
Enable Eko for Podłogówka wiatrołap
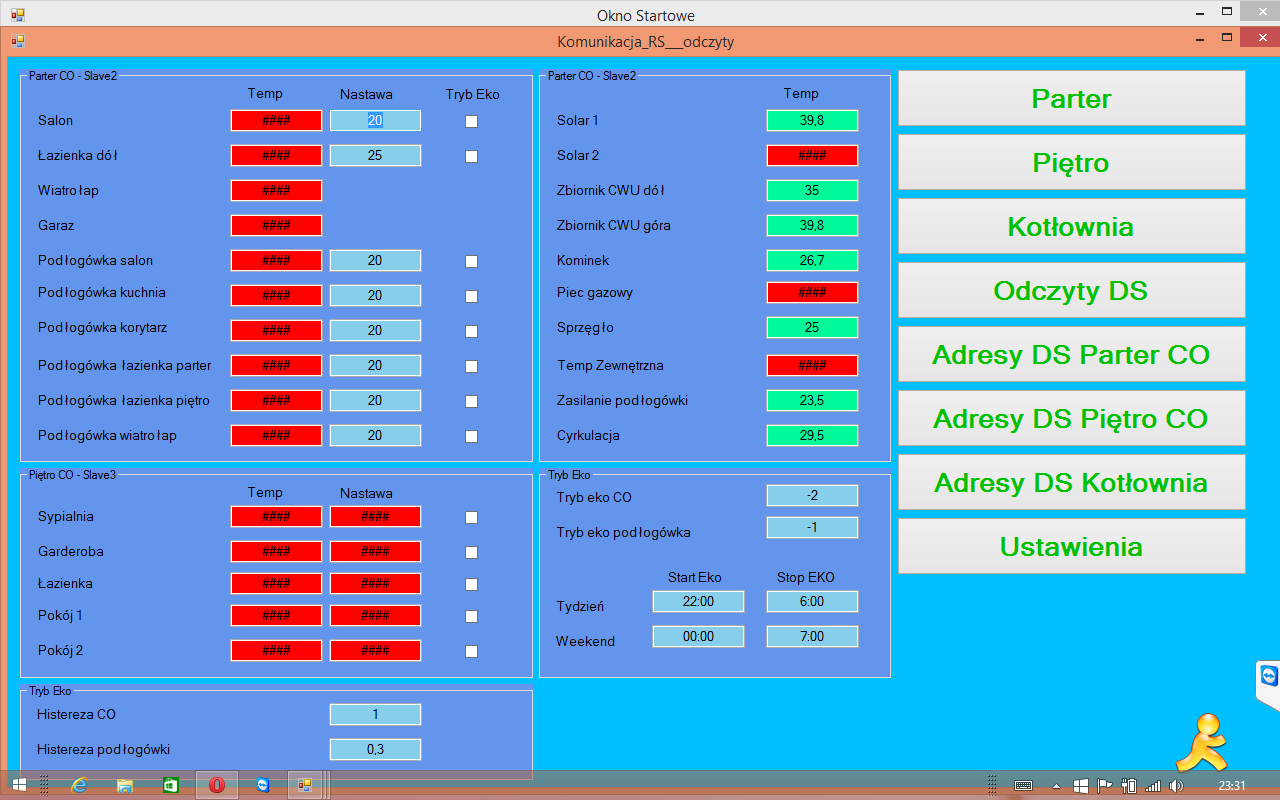[x=472, y=436]
